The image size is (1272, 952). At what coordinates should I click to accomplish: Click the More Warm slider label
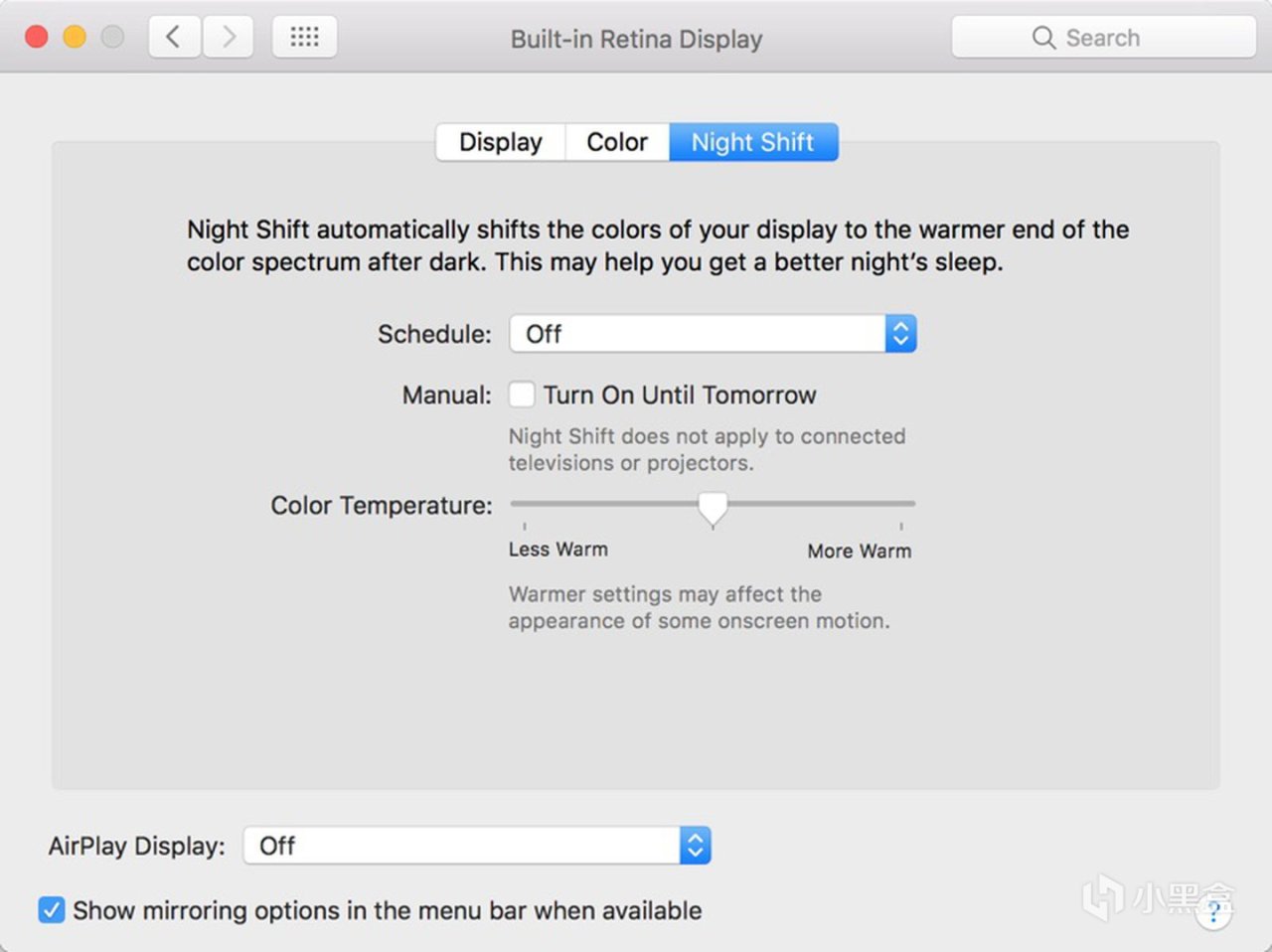859,551
